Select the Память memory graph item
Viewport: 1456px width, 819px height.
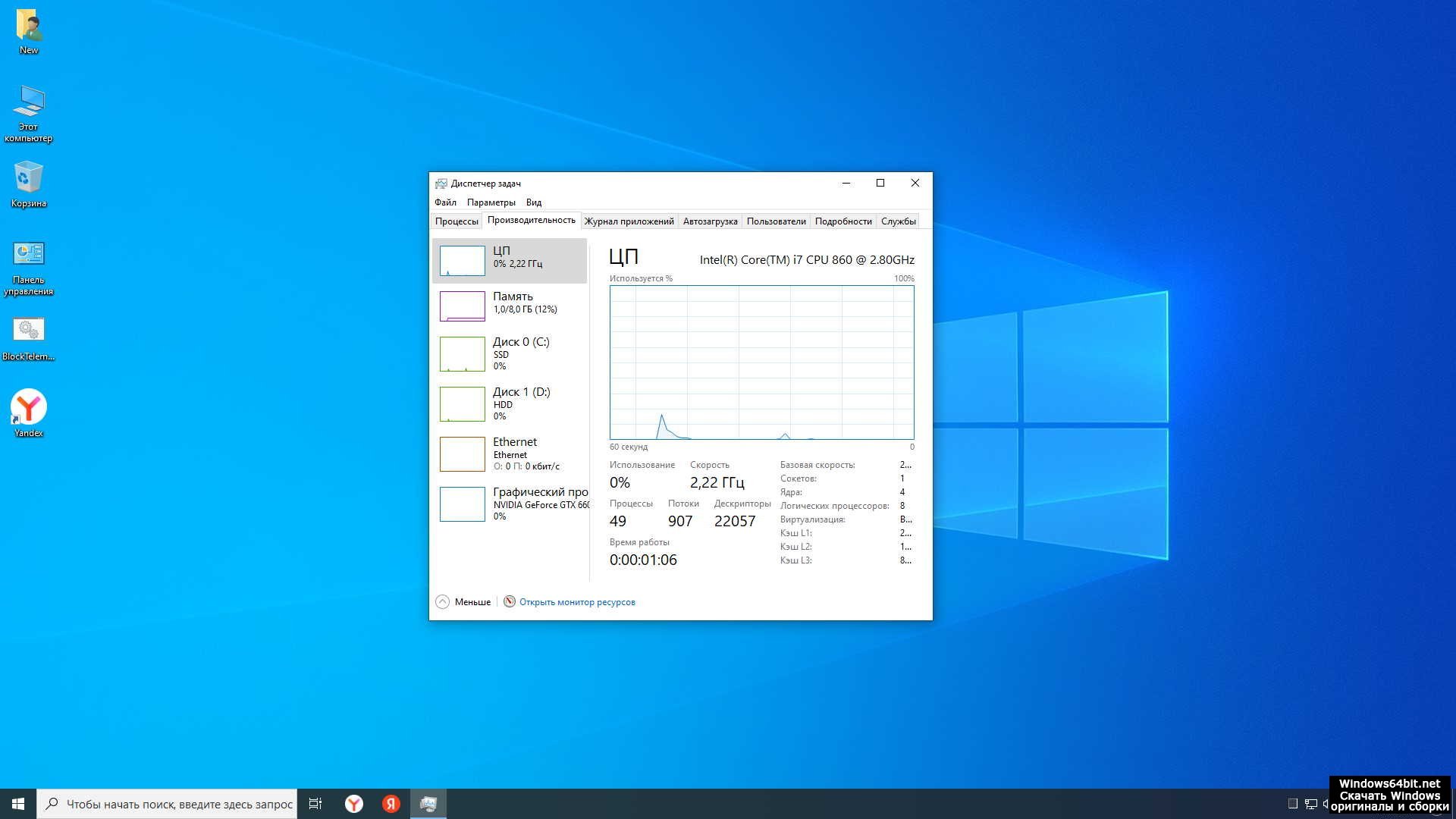(x=509, y=306)
